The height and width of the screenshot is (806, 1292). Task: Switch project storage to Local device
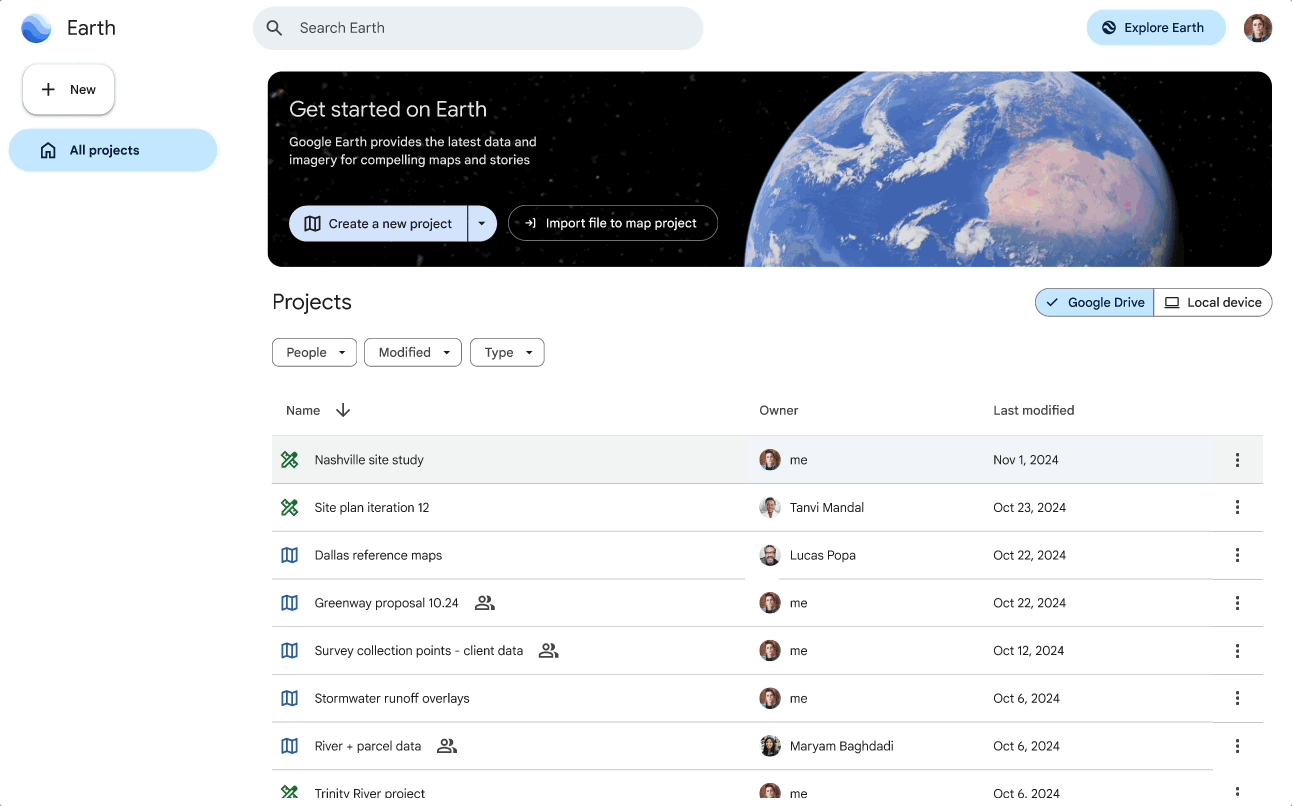click(x=1213, y=302)
